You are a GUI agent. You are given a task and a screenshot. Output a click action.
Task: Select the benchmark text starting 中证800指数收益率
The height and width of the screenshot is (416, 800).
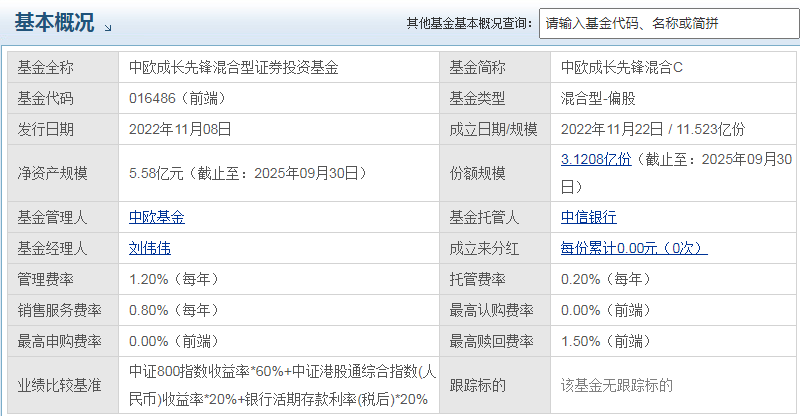pyautogui.click(x=282, y=385)
